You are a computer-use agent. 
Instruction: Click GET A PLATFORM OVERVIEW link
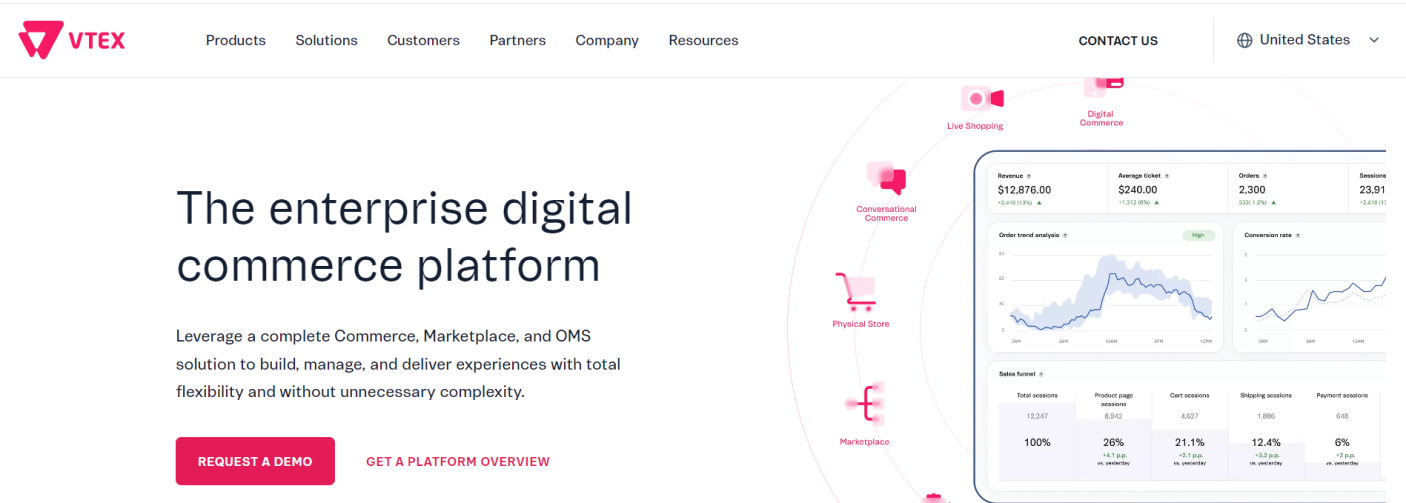[458, 462]
